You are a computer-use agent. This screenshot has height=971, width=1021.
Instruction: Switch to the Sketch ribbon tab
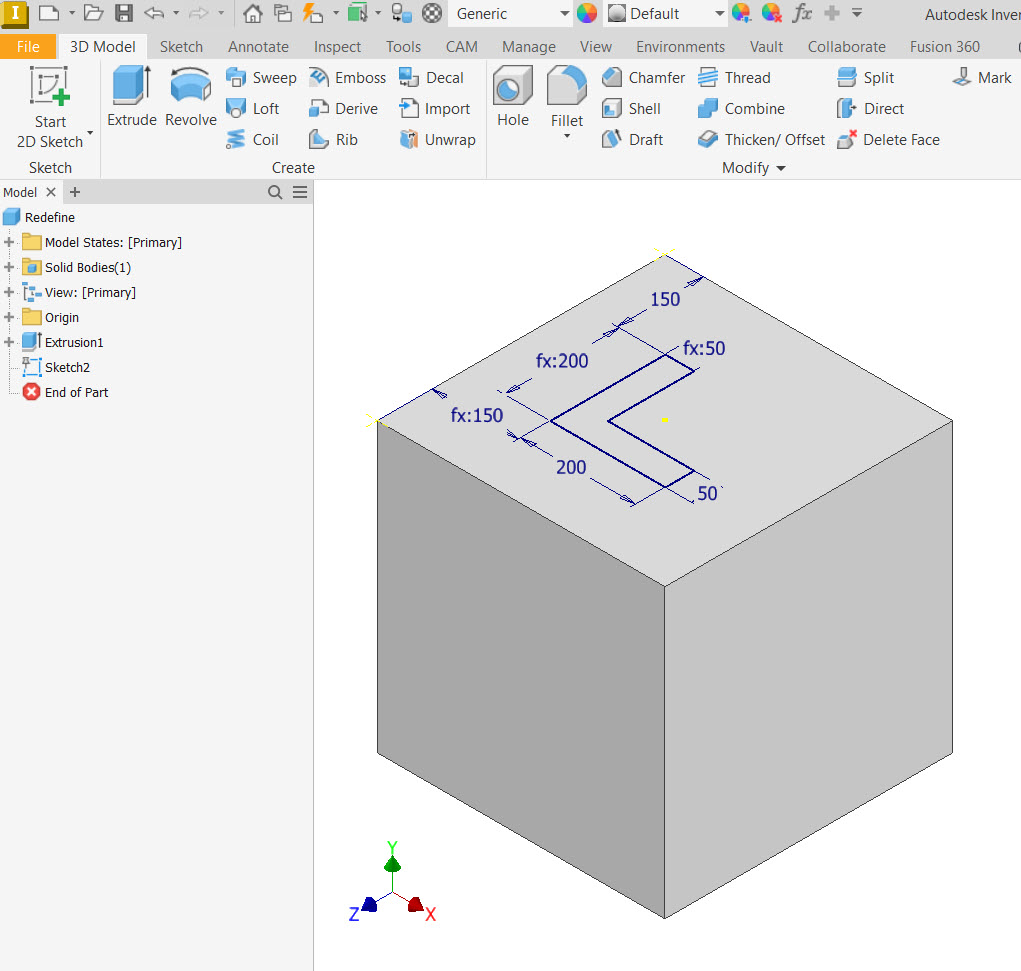pyautogui.click(x=181, y=47)
